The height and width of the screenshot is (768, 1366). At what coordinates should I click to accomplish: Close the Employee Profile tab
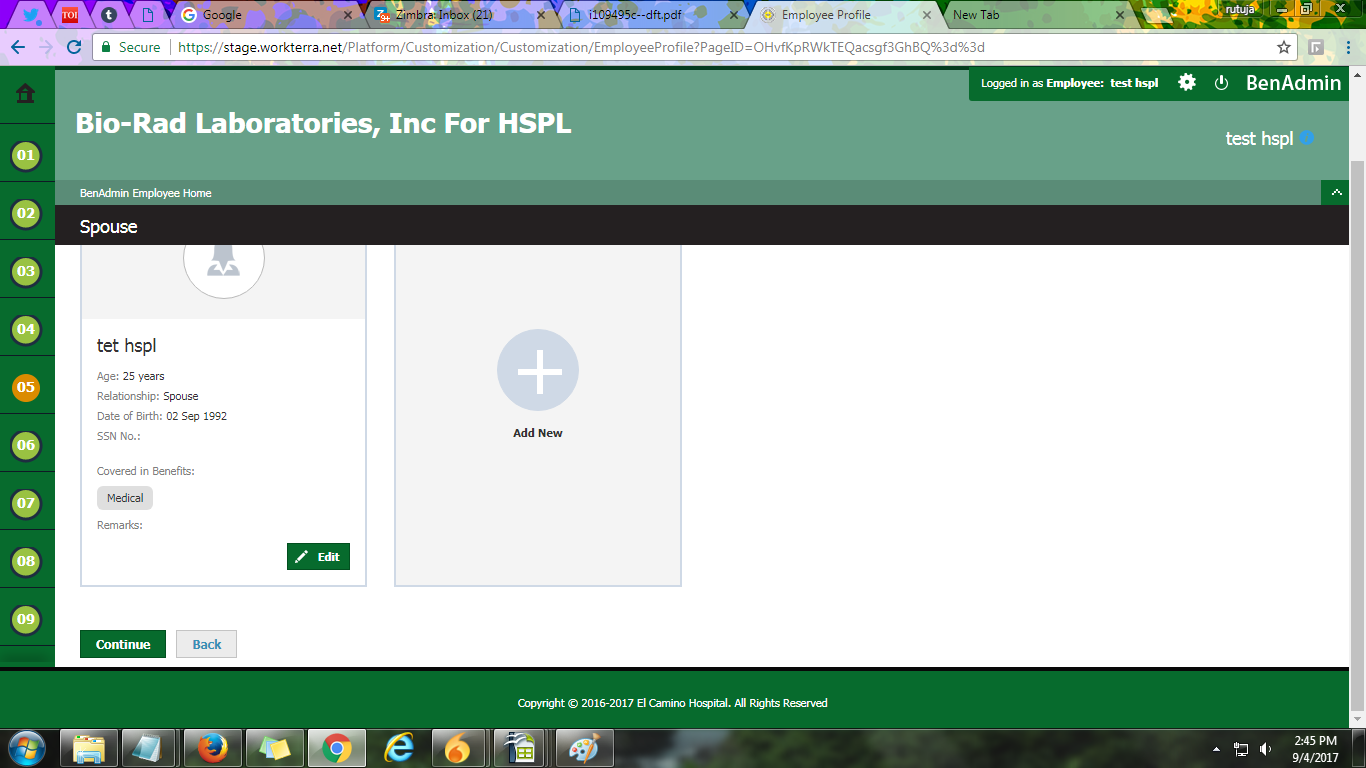tap(926, 15)
